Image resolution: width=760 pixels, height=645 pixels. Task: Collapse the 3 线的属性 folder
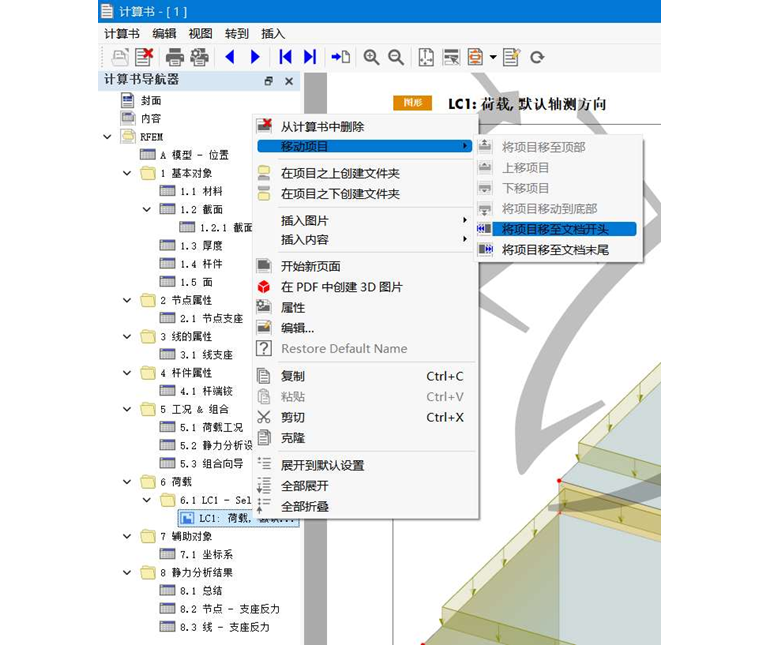click(127, 336)
